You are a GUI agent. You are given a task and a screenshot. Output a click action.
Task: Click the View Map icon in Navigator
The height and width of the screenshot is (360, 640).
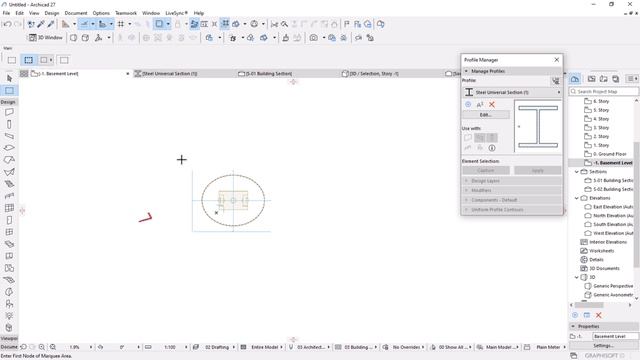tap(591, 79)
